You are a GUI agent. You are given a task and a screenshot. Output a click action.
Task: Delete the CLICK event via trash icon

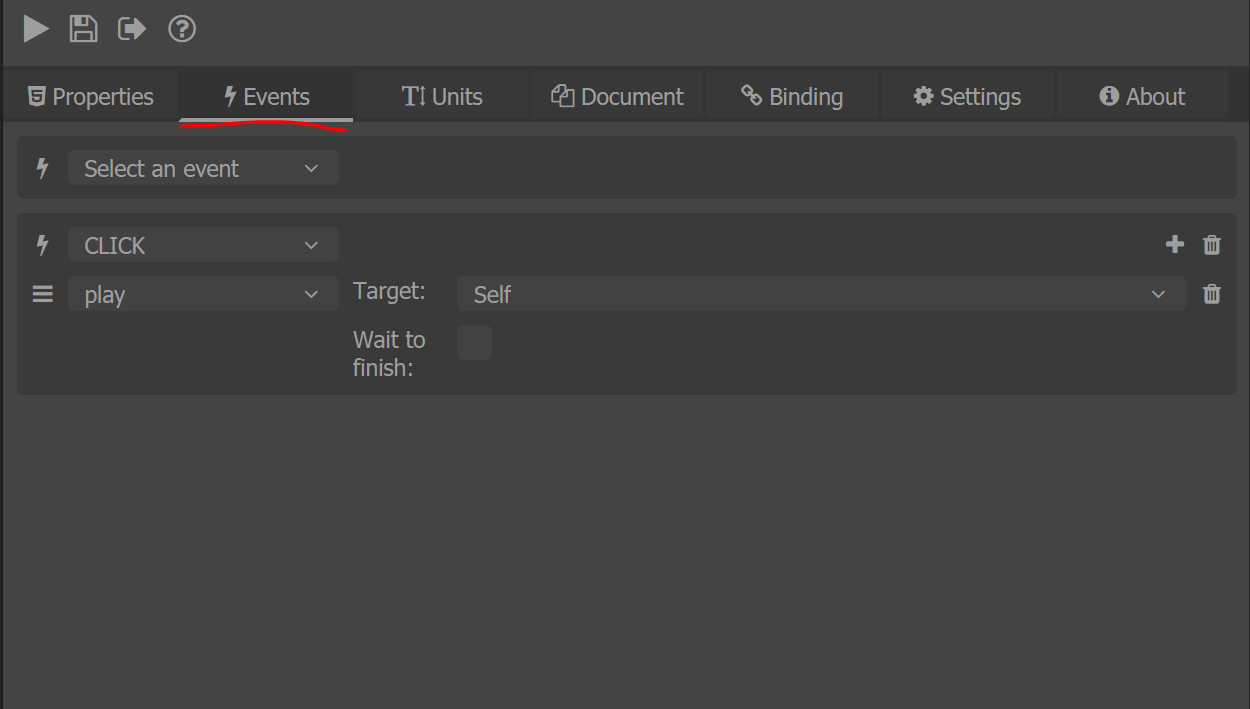click(1211, 244)
